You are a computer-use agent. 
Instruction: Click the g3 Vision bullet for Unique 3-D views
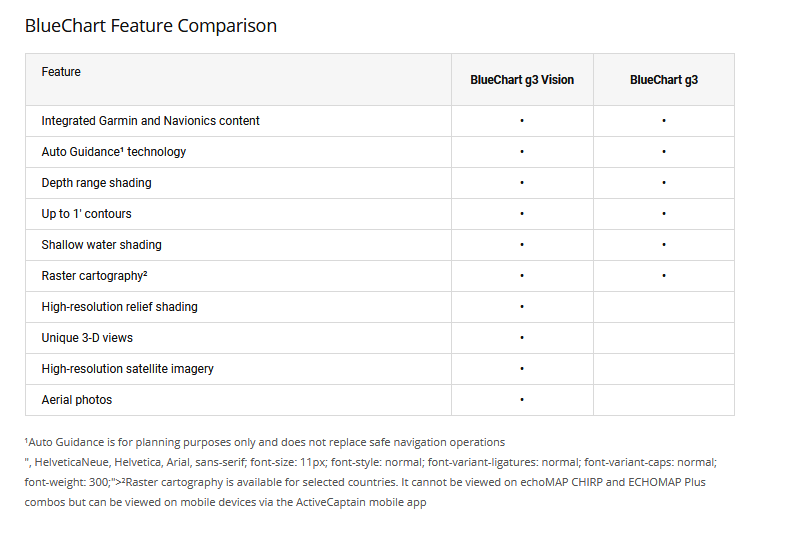pyautogui.click(x=522, y=338)
